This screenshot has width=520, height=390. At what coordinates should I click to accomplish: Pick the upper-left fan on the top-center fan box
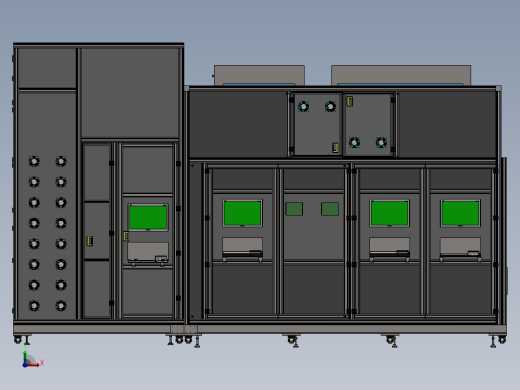coord(303,107)
